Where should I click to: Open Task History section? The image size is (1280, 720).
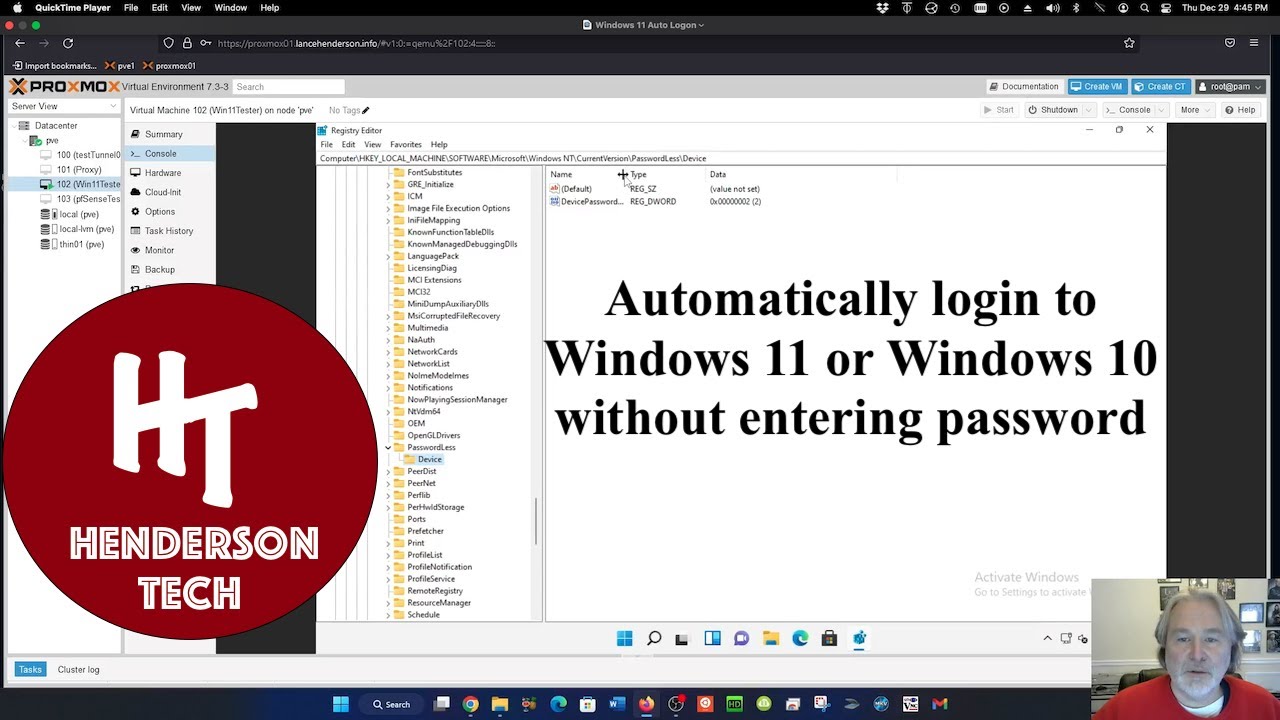(168, 231)
